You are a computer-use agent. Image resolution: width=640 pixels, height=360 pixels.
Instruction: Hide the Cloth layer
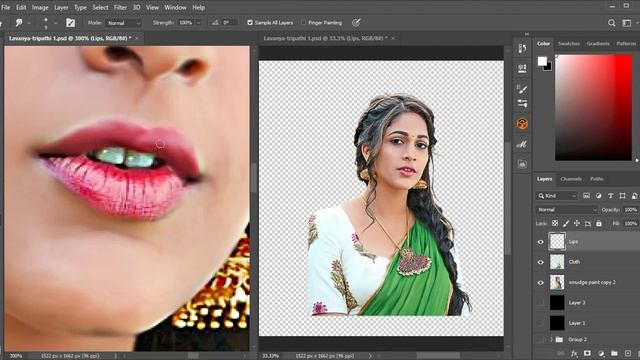click(x=540, y=262)
